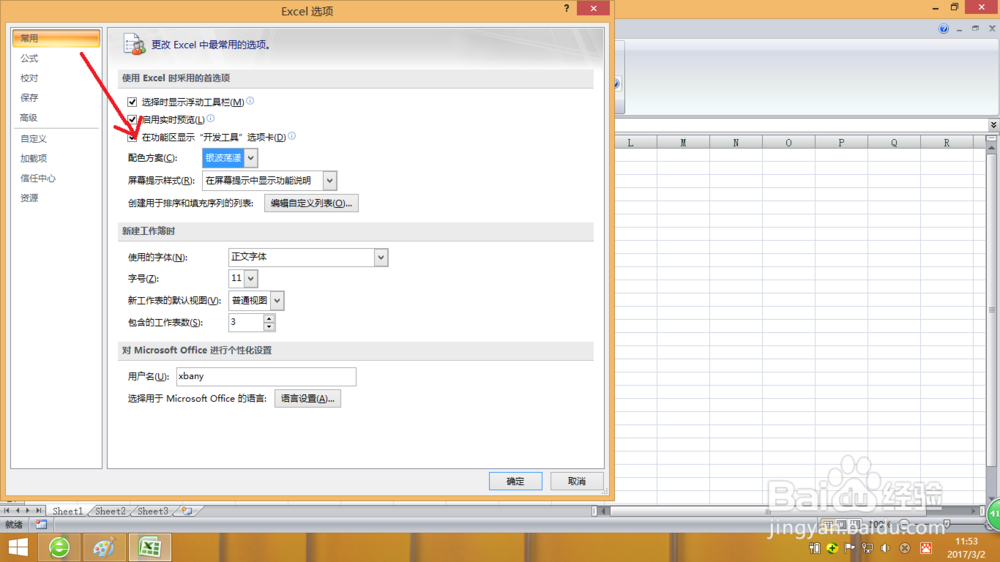Click the volume speaker tray icon

885,548
